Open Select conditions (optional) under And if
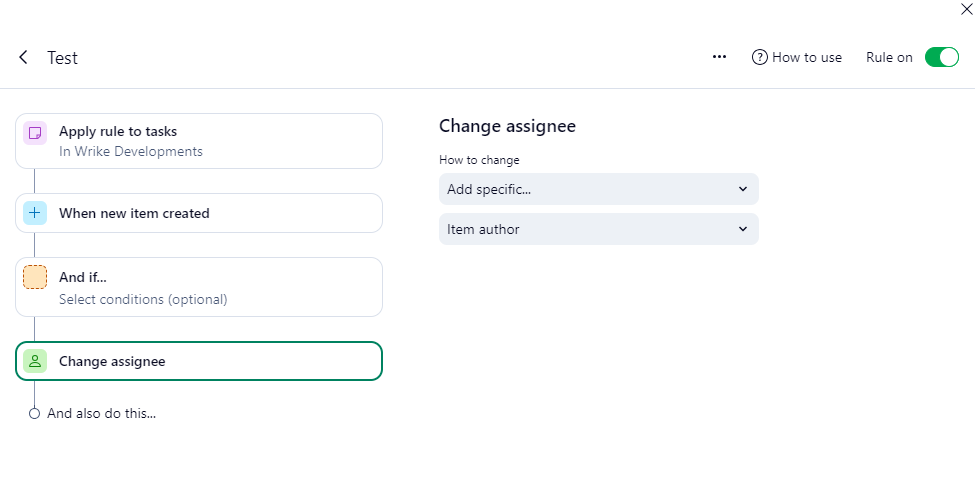This screenshot has height=479, width=975. [143, 299]
